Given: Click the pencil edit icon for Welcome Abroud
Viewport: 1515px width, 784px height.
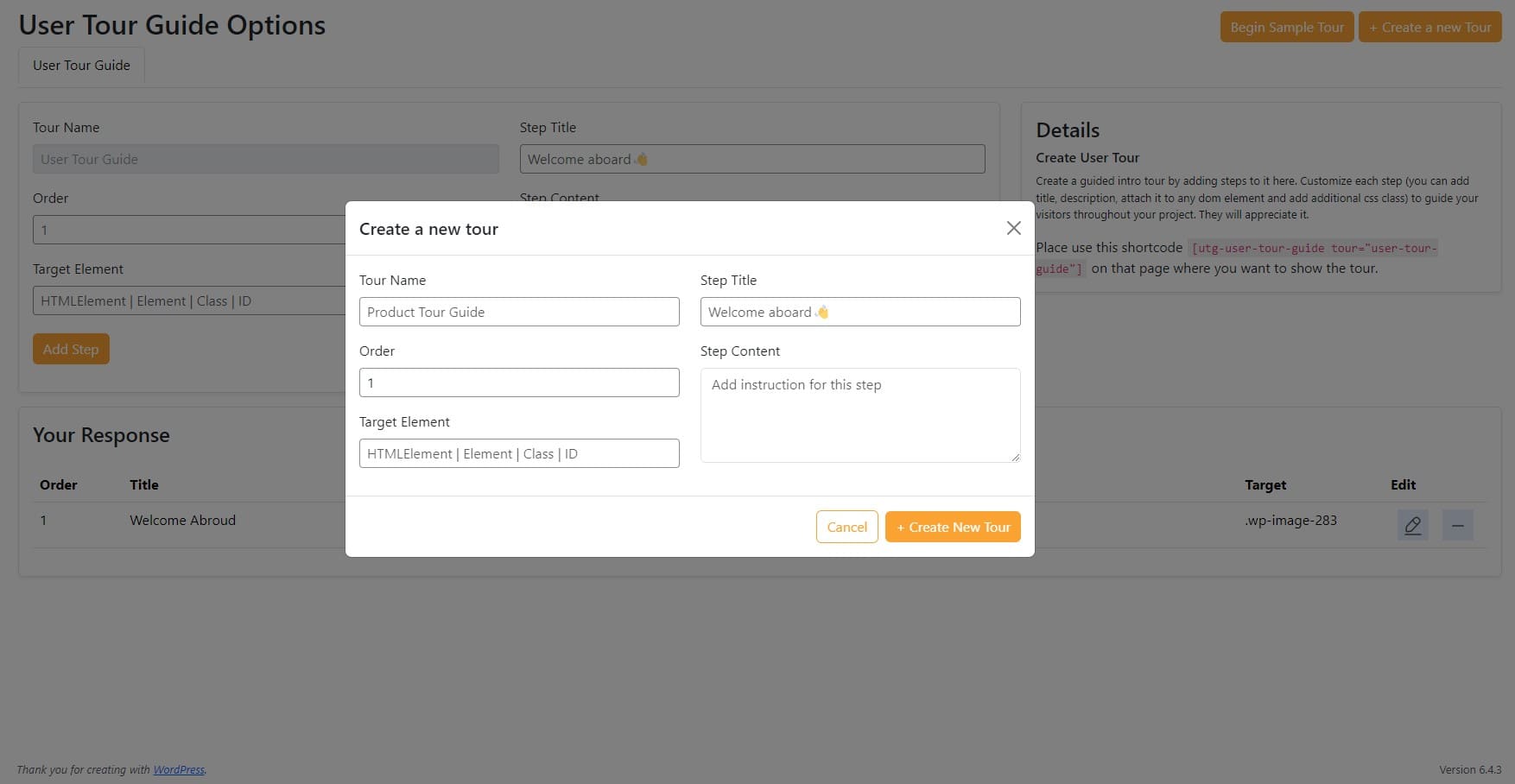Looking at the screenshot, I should (x=1412, y=525).
